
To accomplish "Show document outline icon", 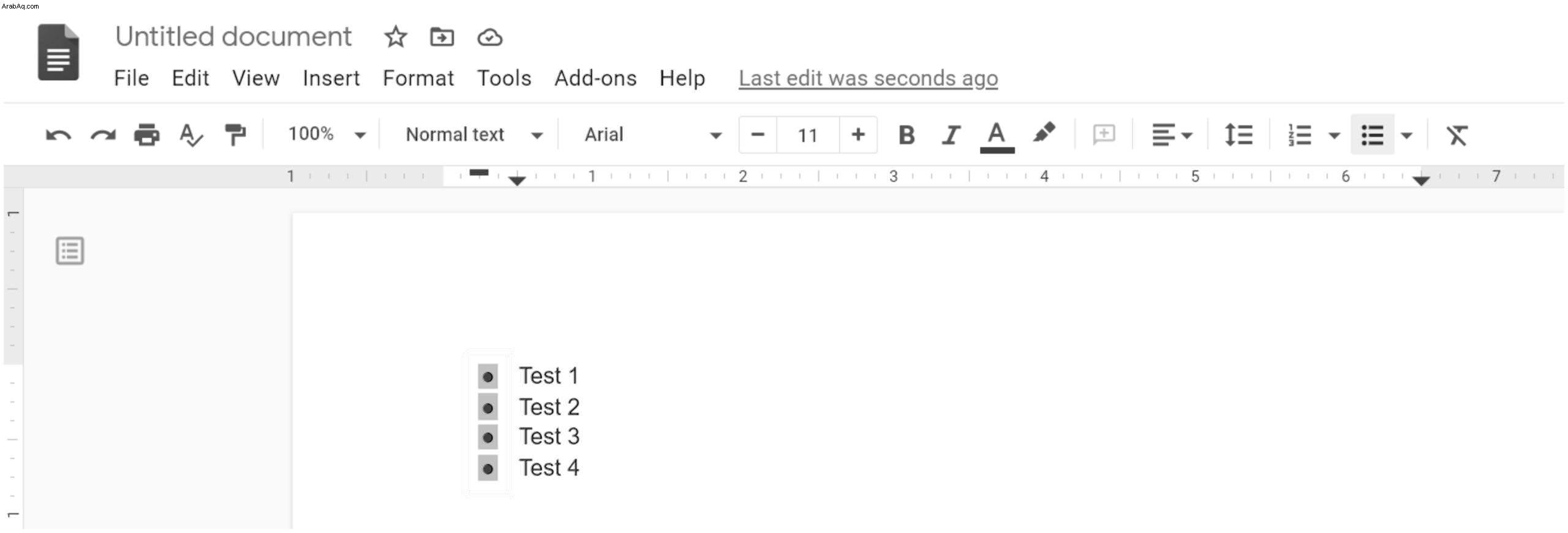I will click(x=70, y=251).
